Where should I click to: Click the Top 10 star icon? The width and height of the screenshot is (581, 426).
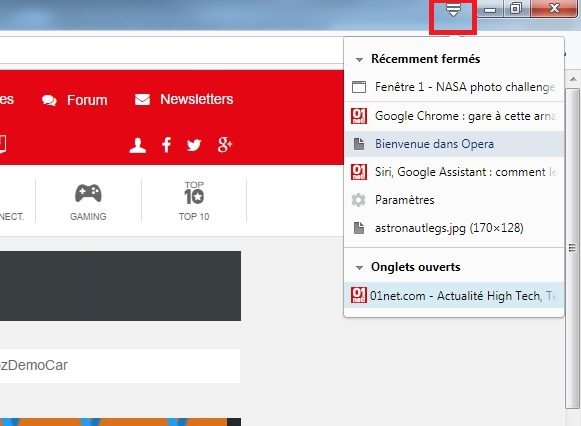[x=194, y=193]
